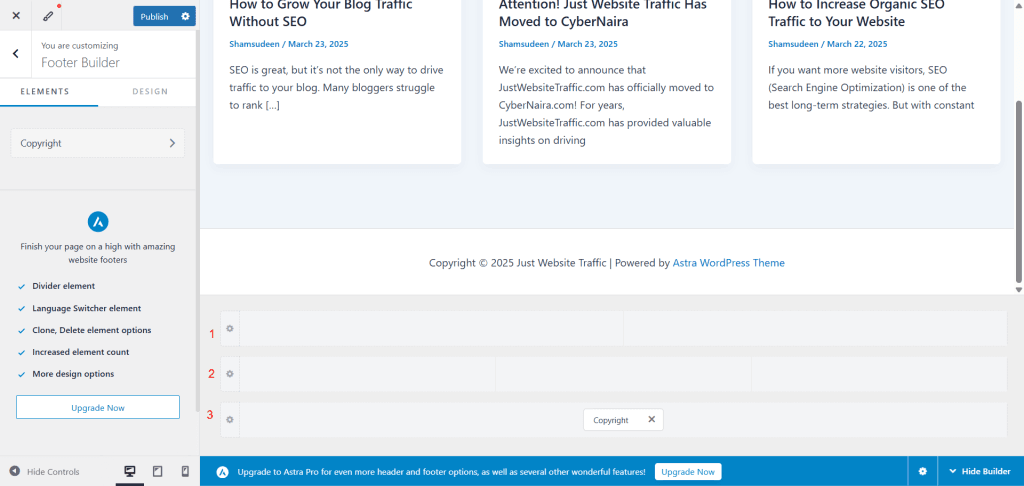
Task: Open settings gear for footer row 3
Action: [x=229, y=419]
